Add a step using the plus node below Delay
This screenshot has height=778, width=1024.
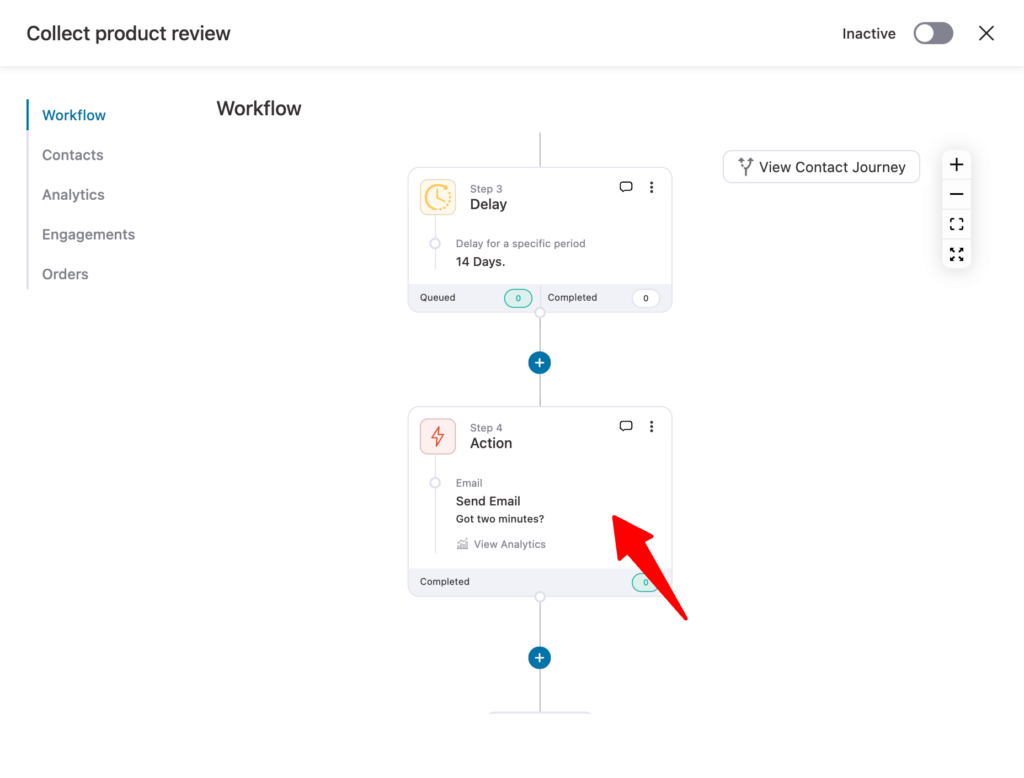[x=539, y=362]
